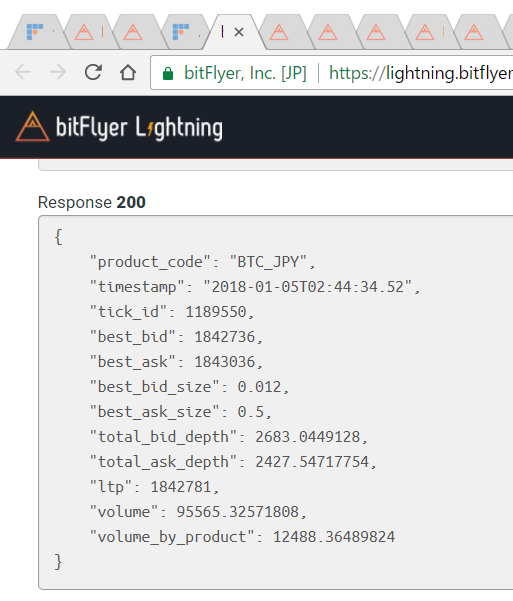
Task: Click the "best_ask_size": 0.5 line
Action: 180,412
